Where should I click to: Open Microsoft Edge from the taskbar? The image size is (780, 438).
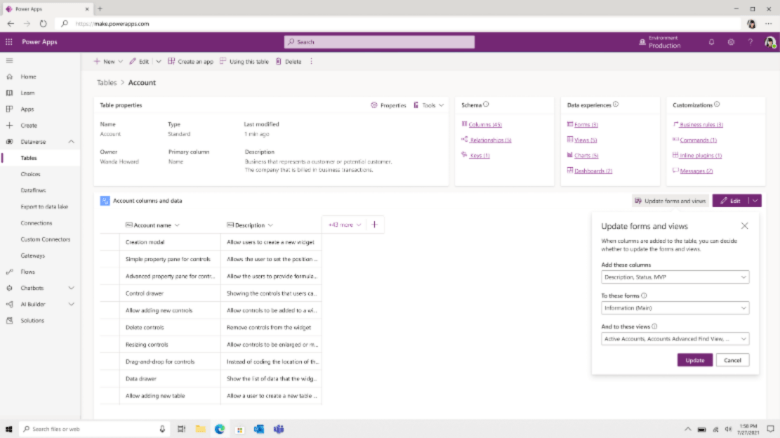coord(220,429)
